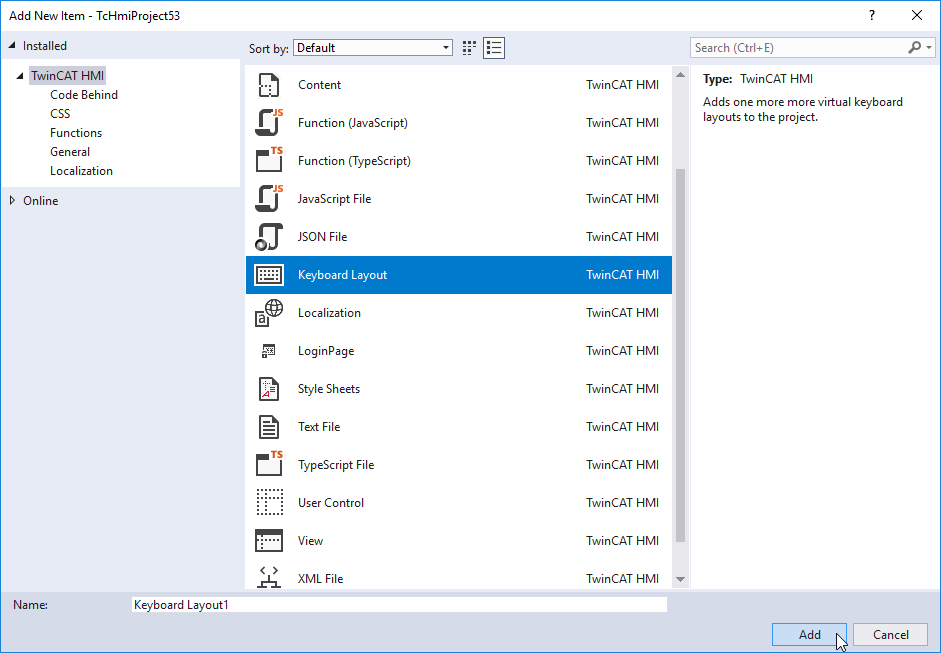Select 'User Control' template name
The image size is (941, 653).
click(331, 502)
